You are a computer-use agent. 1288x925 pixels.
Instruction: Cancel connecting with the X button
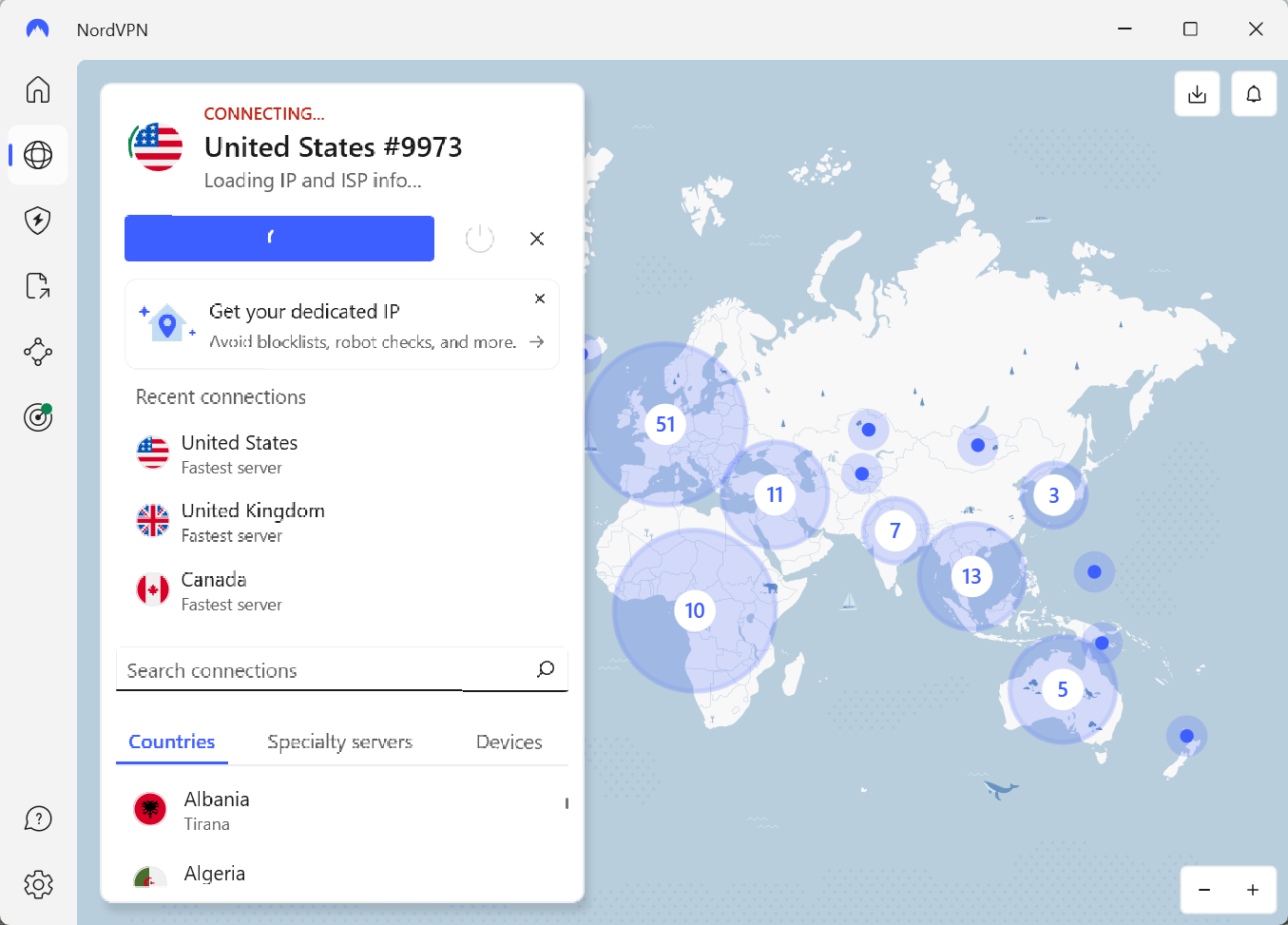click(537, 239)
